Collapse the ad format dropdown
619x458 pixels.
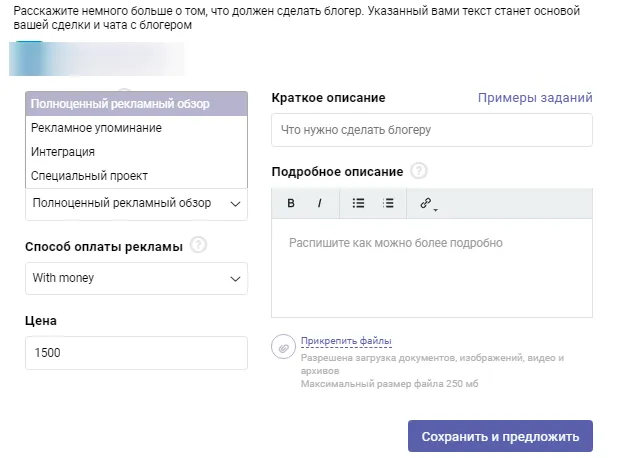(x=137, y=204)
